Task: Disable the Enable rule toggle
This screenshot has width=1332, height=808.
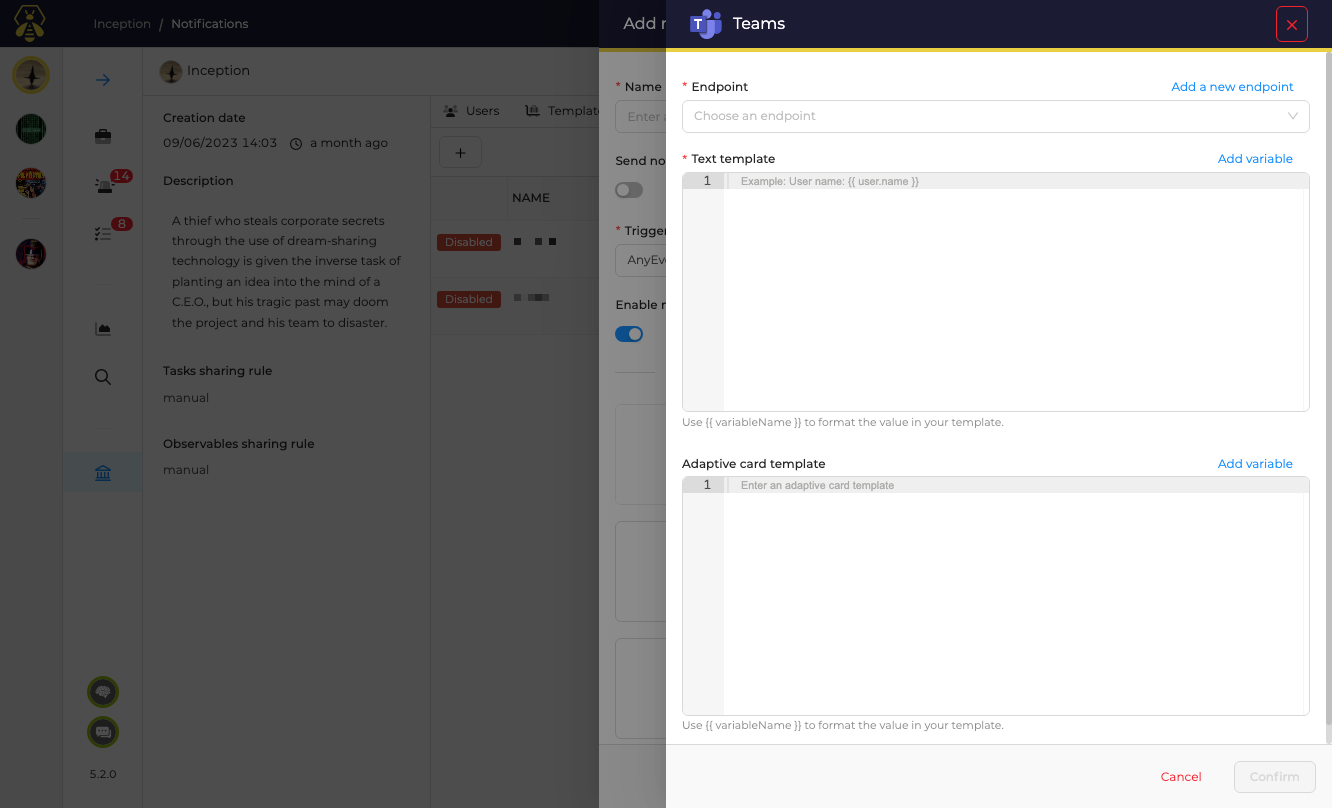Action: click(x=629, y=333)
